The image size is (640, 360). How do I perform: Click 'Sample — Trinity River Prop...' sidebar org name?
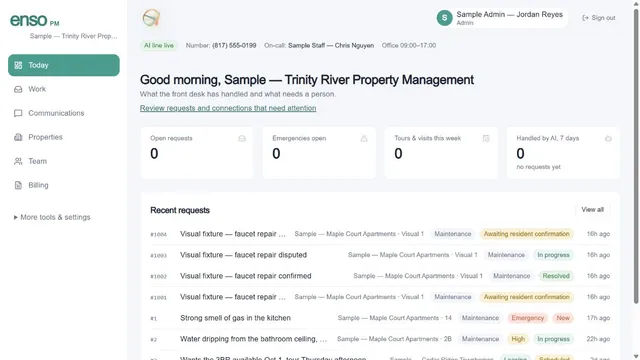[73, 36]
